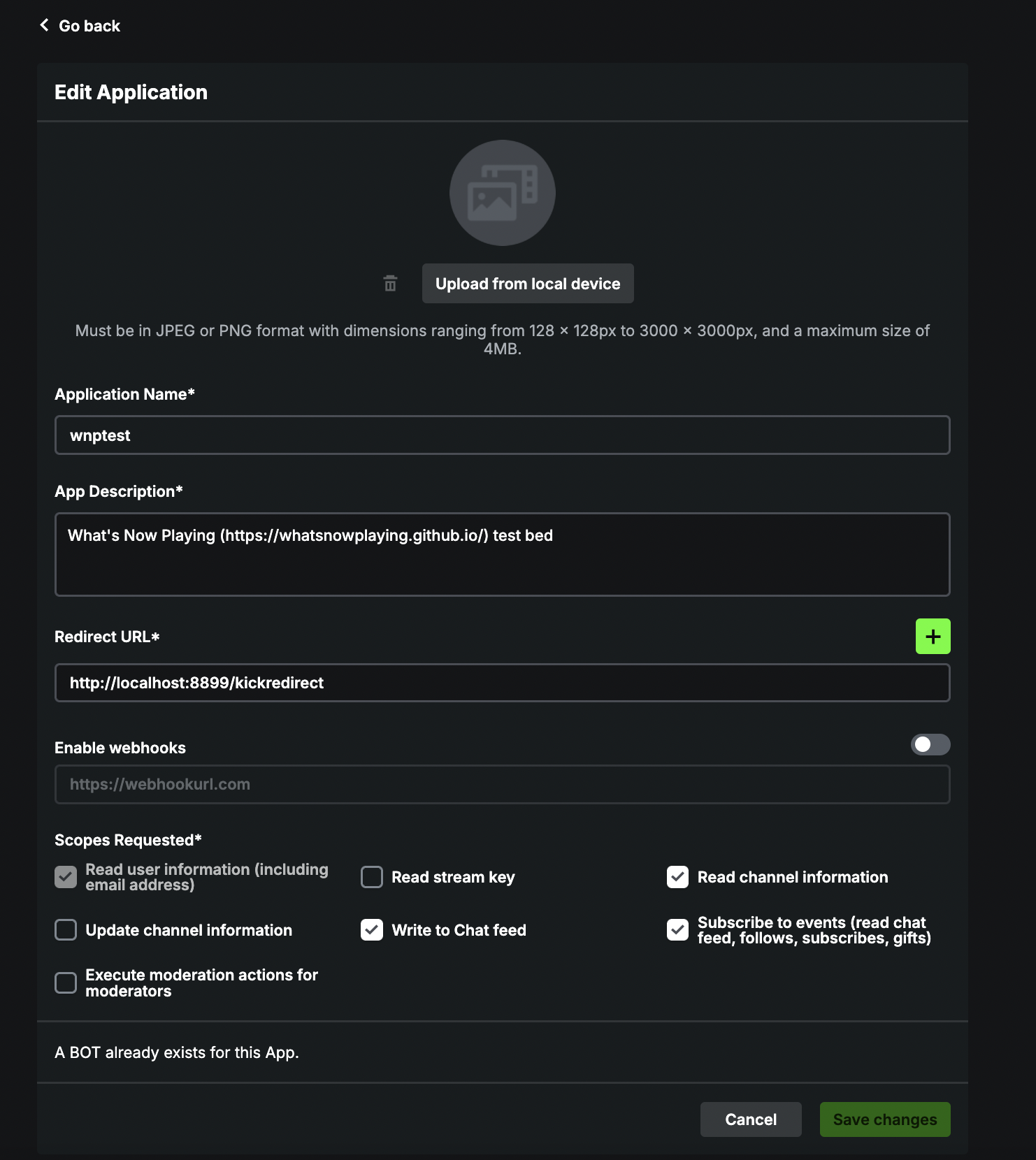
Task: Click into the App Description text area
Action: tap(502, 554)
